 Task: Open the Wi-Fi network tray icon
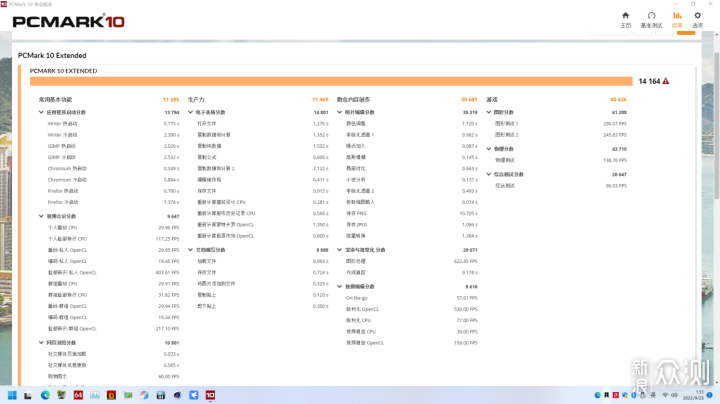pos(665,395)
